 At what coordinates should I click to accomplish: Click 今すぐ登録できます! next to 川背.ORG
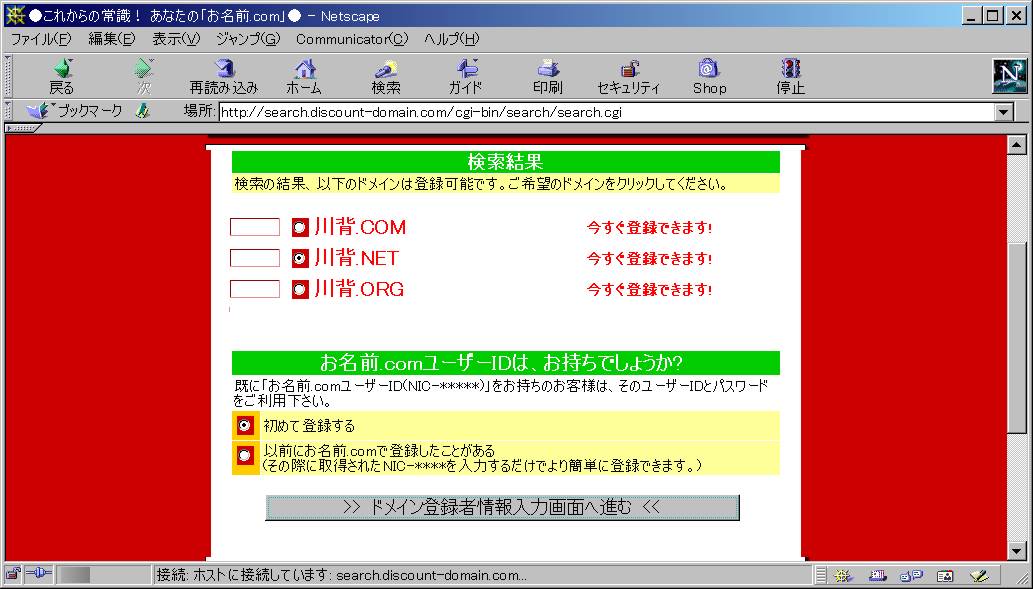pos(650,289)
